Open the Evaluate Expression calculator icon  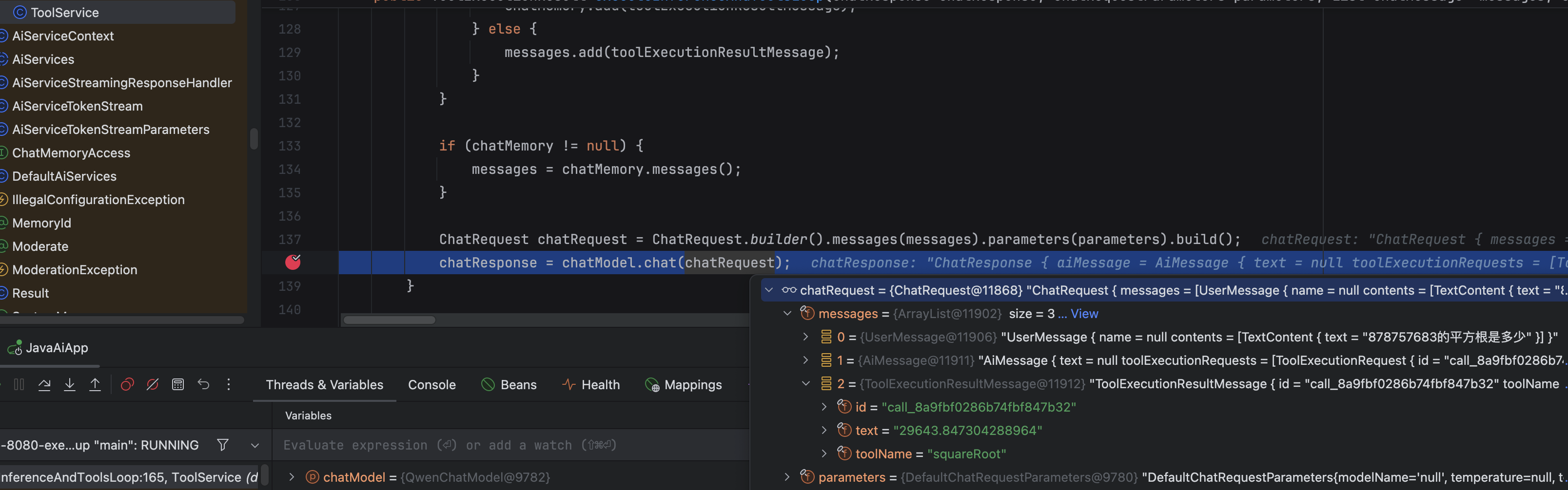[178, 384]
